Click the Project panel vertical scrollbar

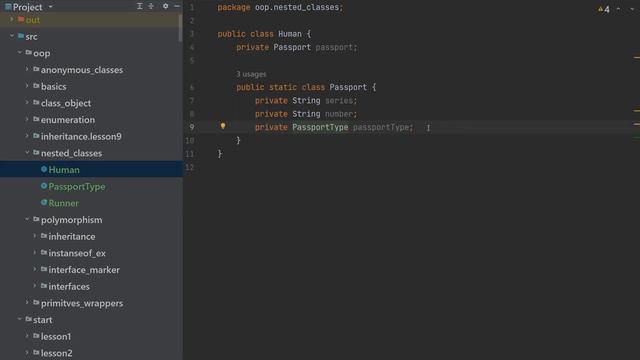click(180, 28)
